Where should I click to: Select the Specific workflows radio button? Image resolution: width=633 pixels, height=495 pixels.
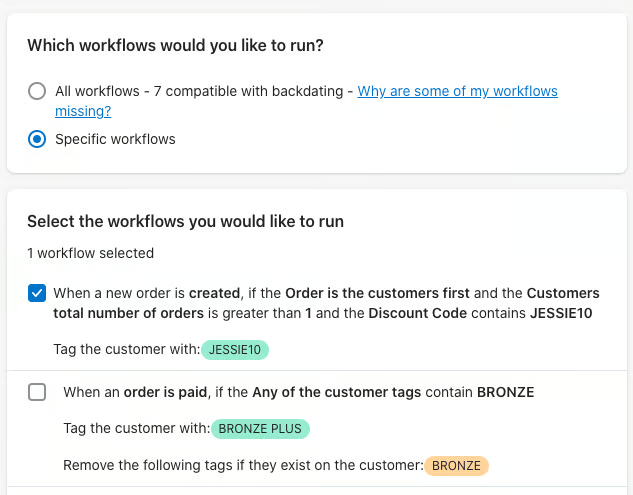point(37,139)
